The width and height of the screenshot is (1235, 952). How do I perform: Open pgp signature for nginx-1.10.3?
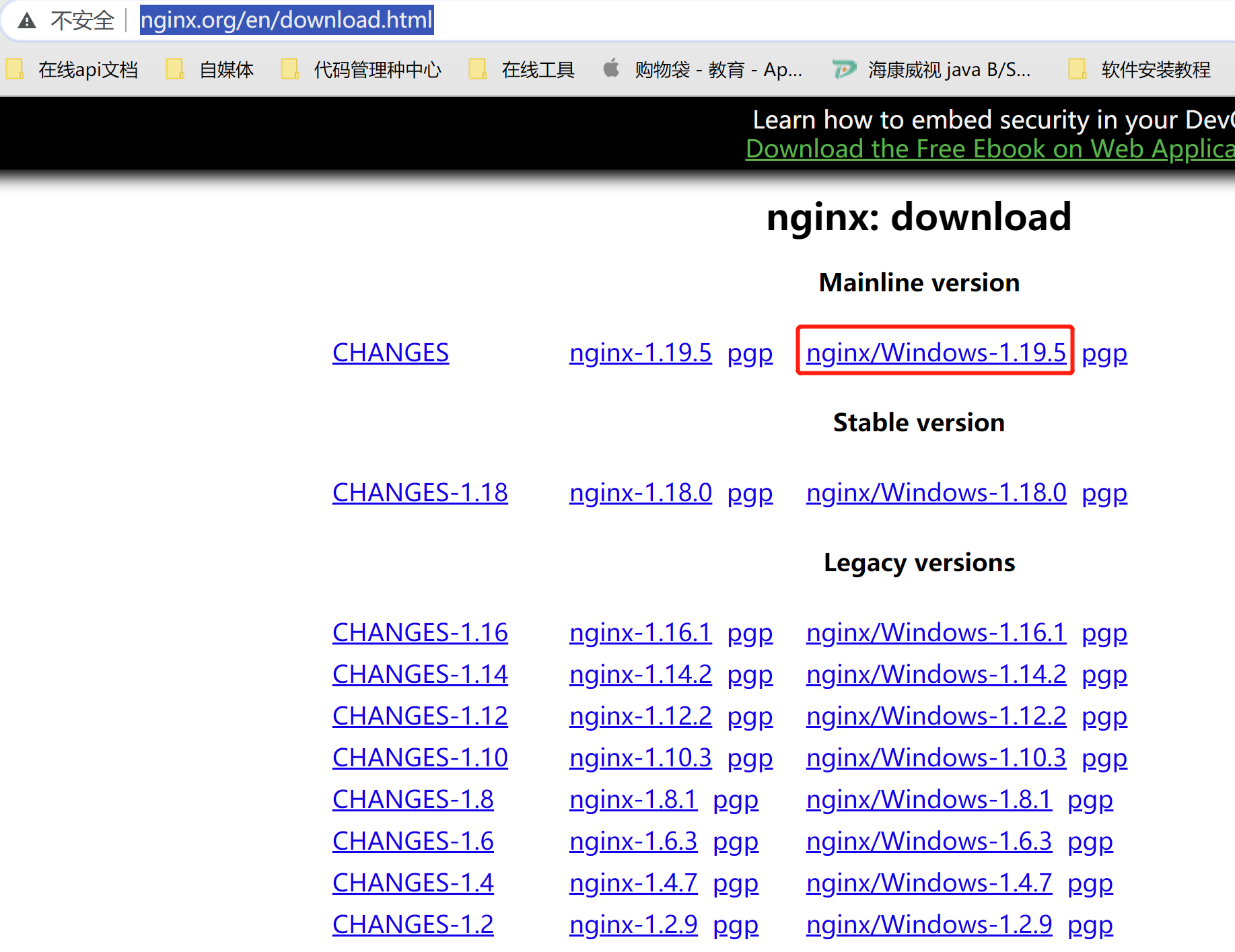[750, 760]
